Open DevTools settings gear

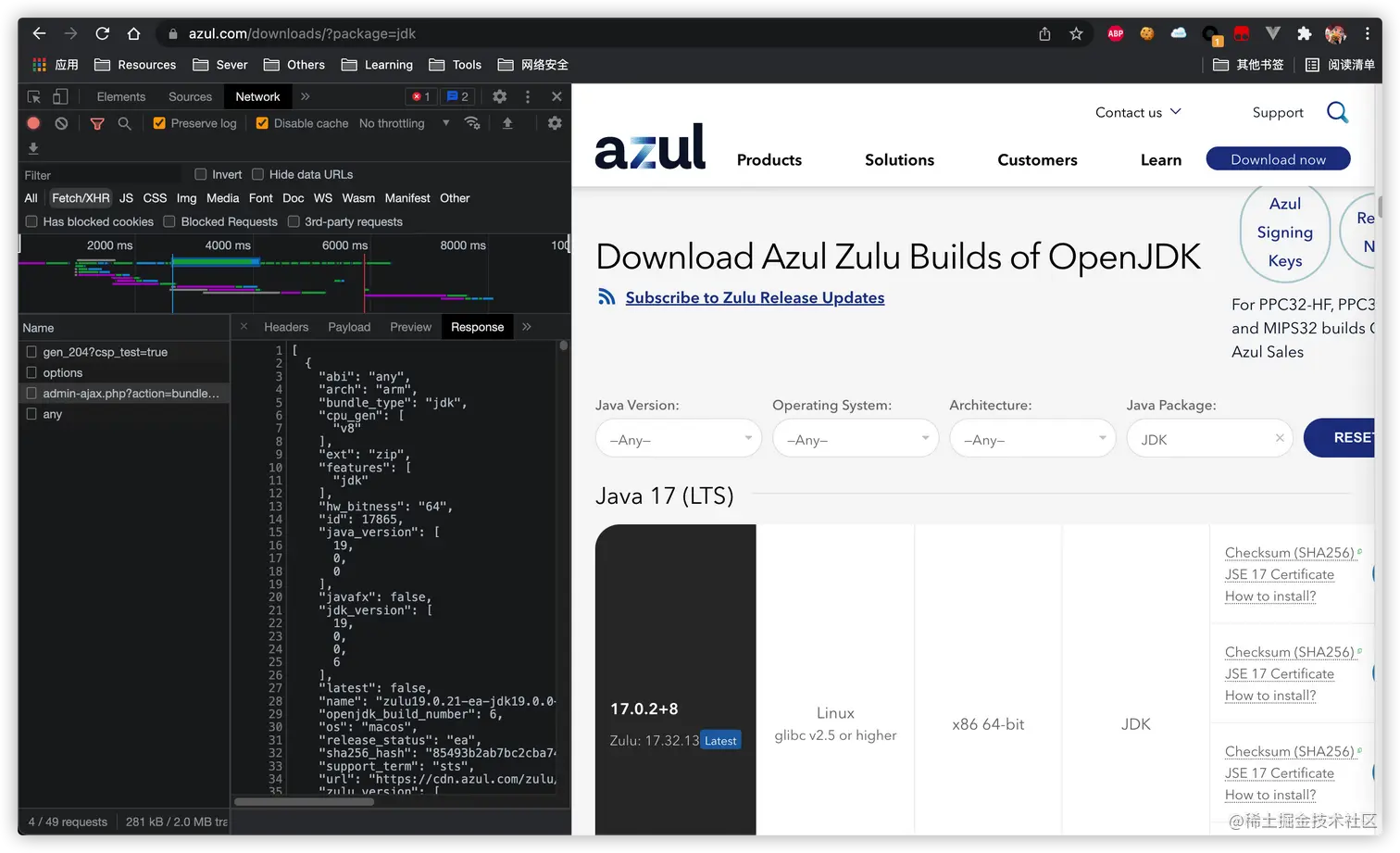(499, 96)
